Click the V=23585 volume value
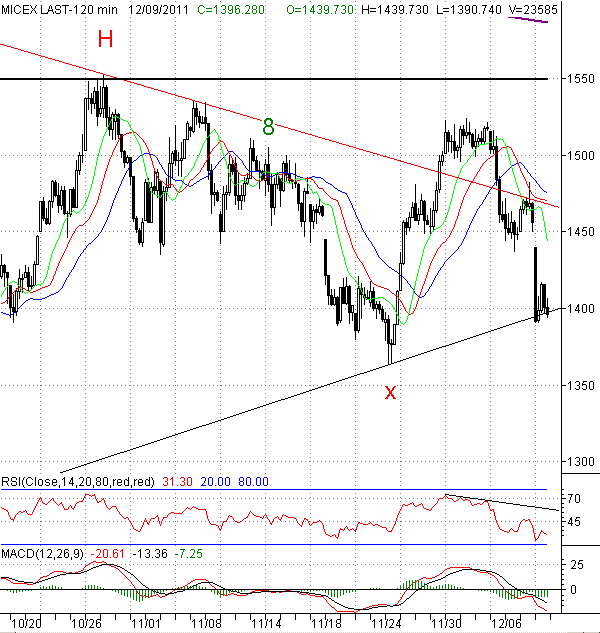Screen dimensions: 600x633 click(533, 9)
